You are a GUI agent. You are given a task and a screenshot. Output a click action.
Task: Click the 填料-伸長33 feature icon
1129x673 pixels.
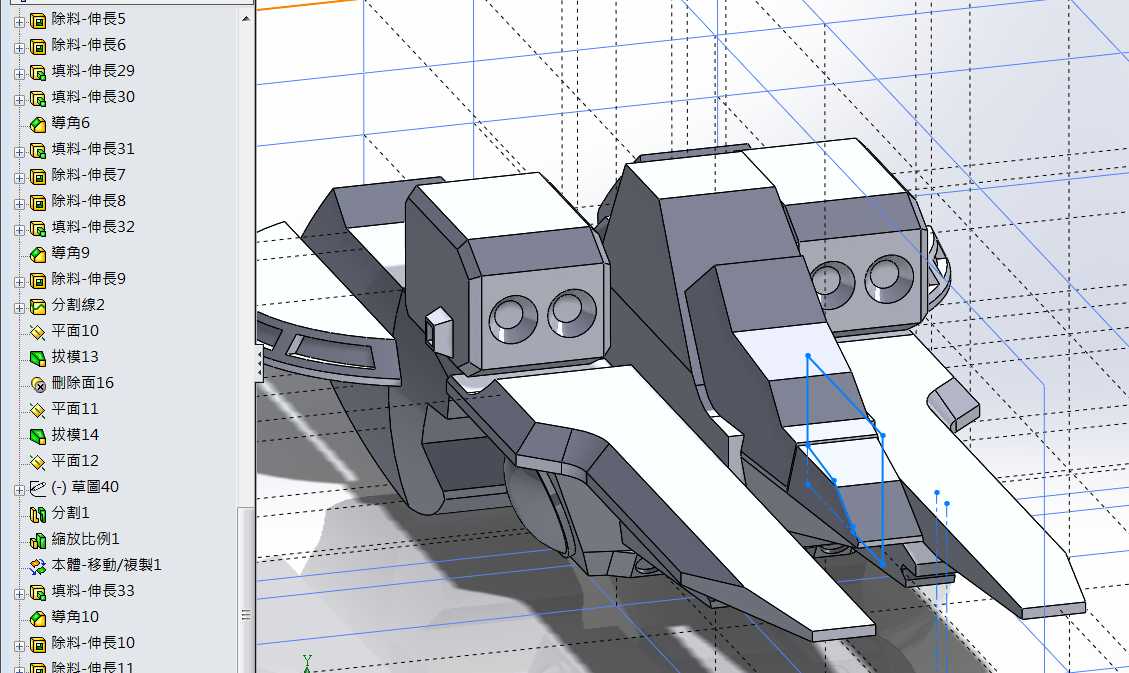point(37,592)
